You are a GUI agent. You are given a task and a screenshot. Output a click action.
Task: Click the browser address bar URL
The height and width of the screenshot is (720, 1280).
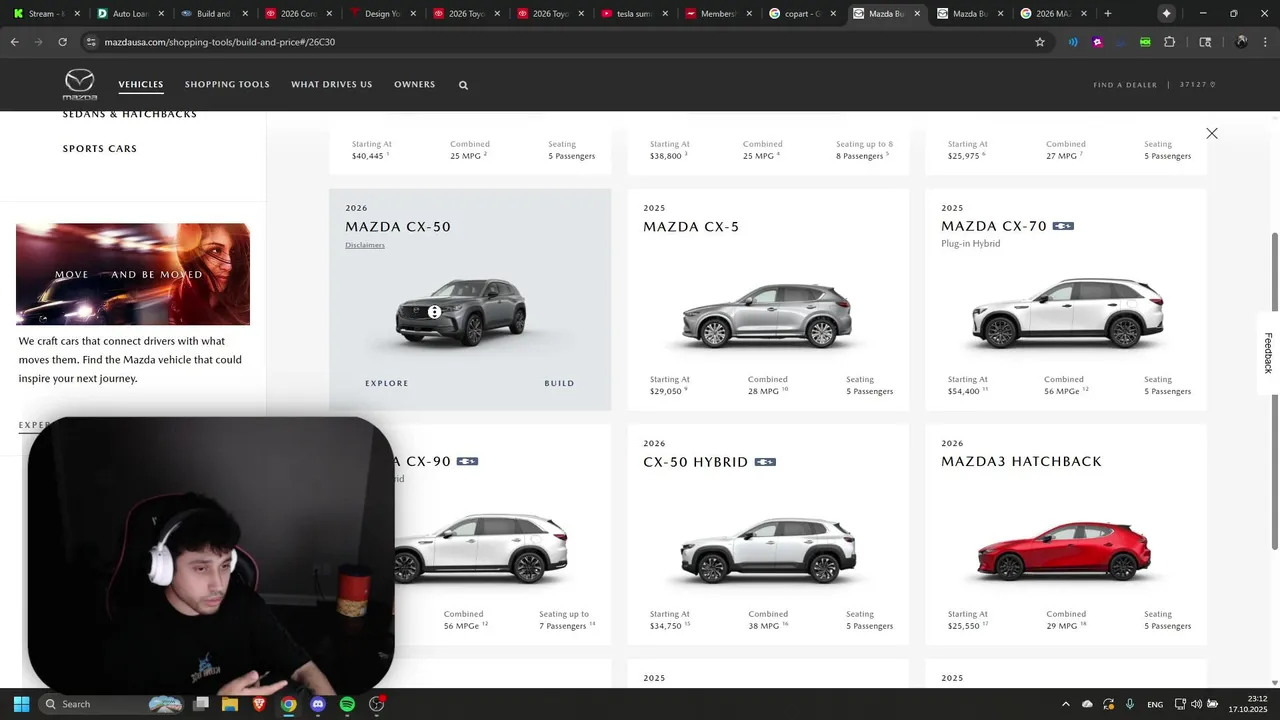click(x=220, y=42)
